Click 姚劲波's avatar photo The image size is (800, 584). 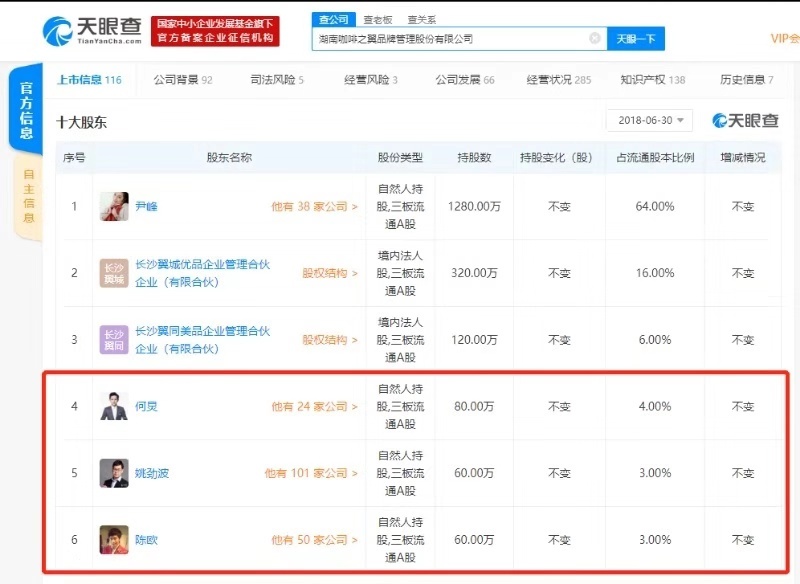[114, 473]
